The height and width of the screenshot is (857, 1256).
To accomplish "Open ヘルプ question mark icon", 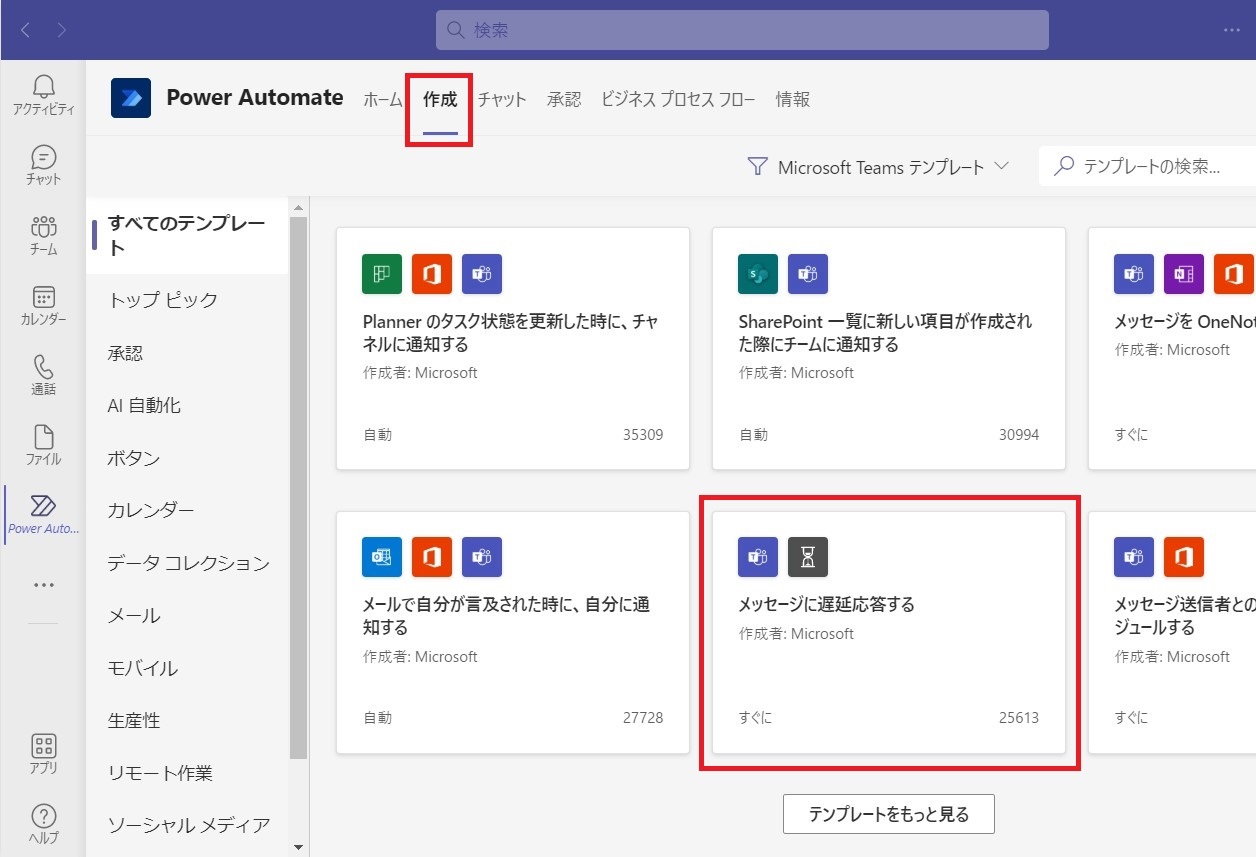I will (43, 824).
